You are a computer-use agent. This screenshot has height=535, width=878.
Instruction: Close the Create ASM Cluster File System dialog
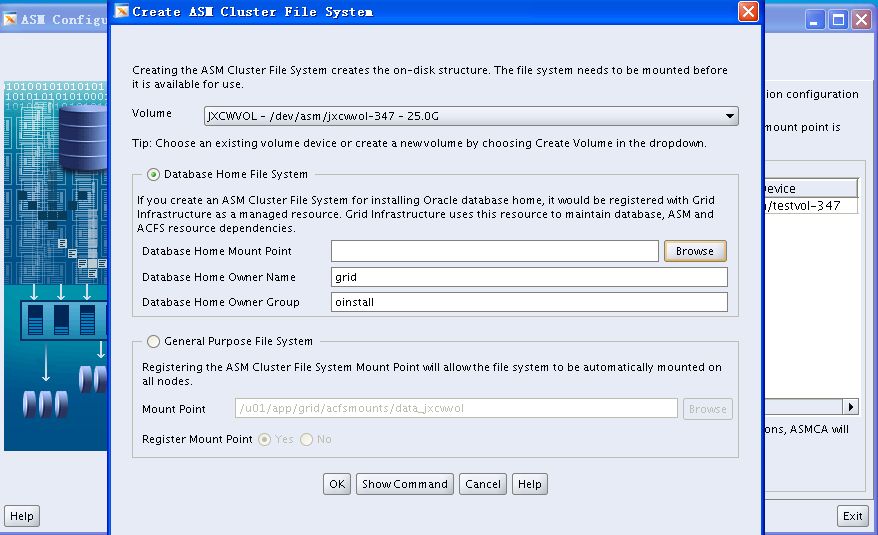(748, 11)
